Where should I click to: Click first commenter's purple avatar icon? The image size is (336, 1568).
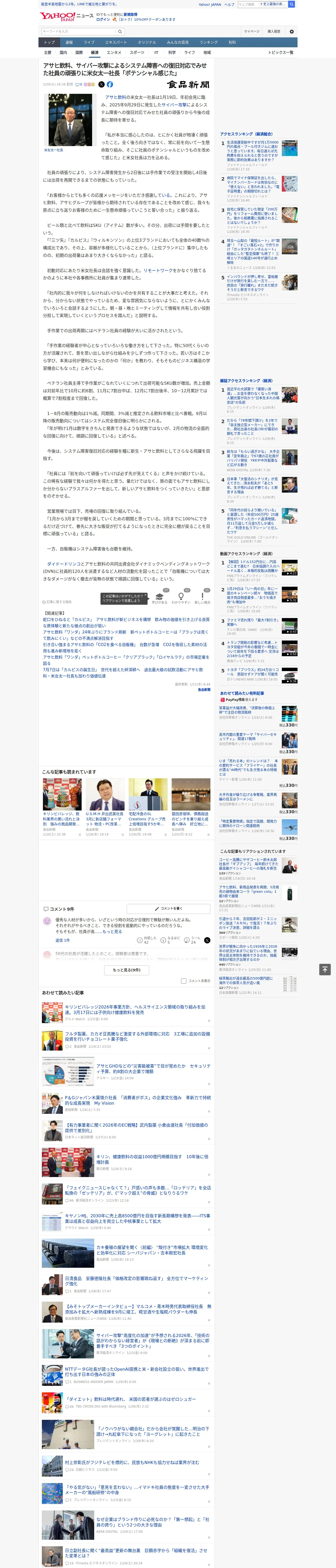pos(47,921)
